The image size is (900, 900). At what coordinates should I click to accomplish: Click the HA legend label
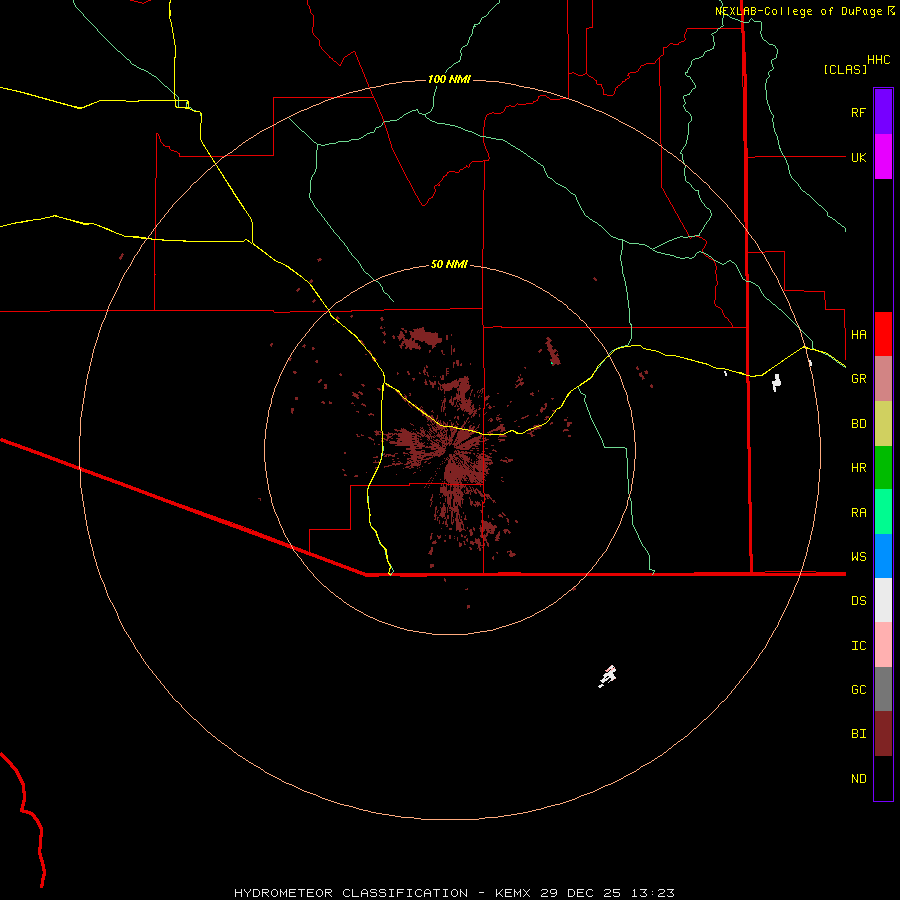click(x=858, y=335)
